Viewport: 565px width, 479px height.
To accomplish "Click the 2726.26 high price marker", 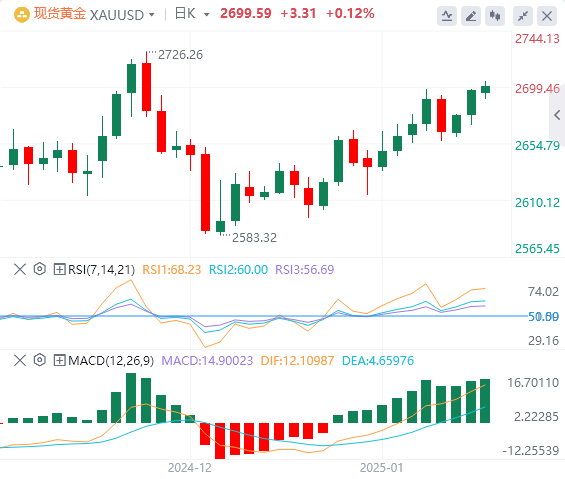I will 180,55.
